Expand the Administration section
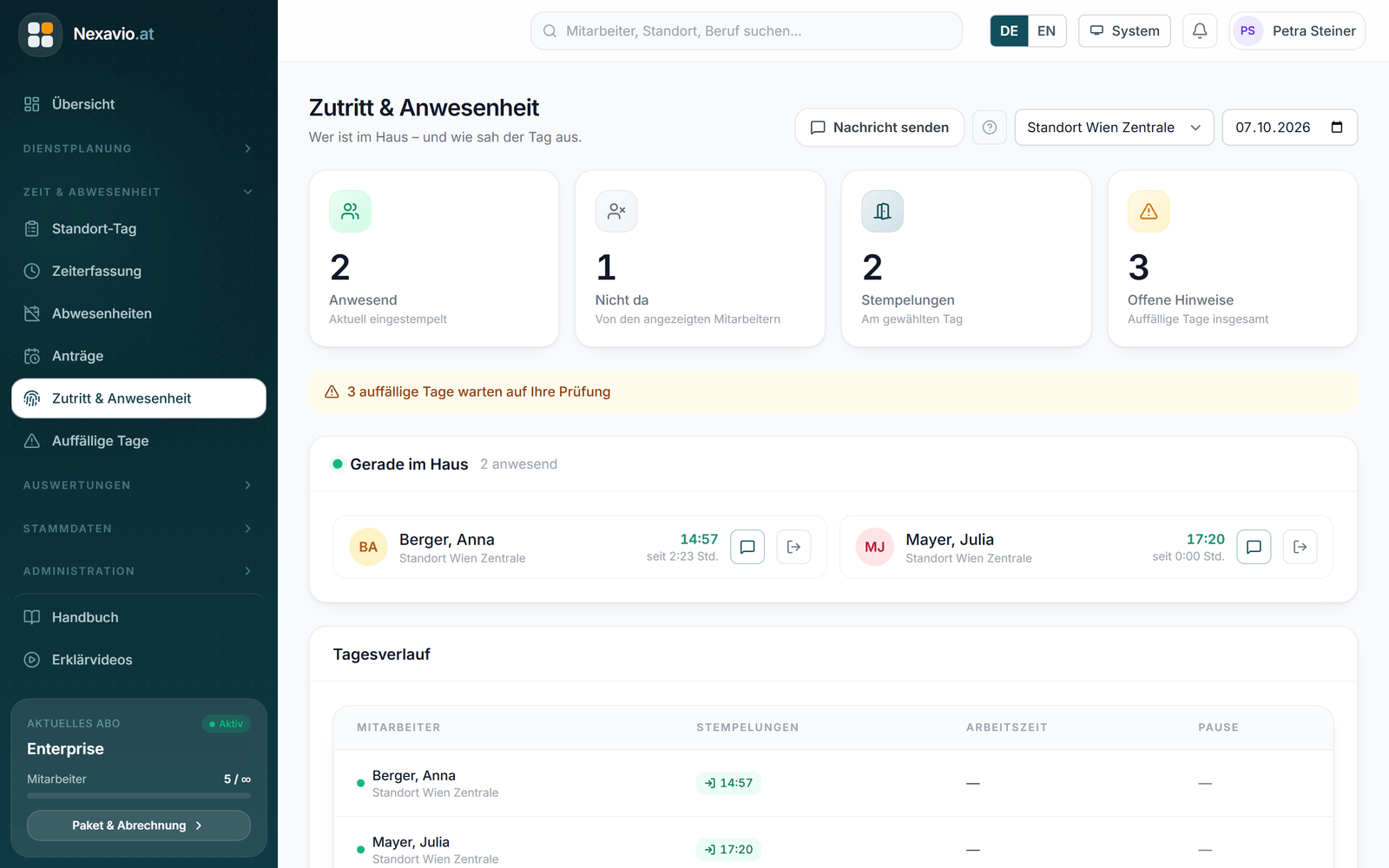Screen dimensions: 1389x868 click(x=139, y=571)
